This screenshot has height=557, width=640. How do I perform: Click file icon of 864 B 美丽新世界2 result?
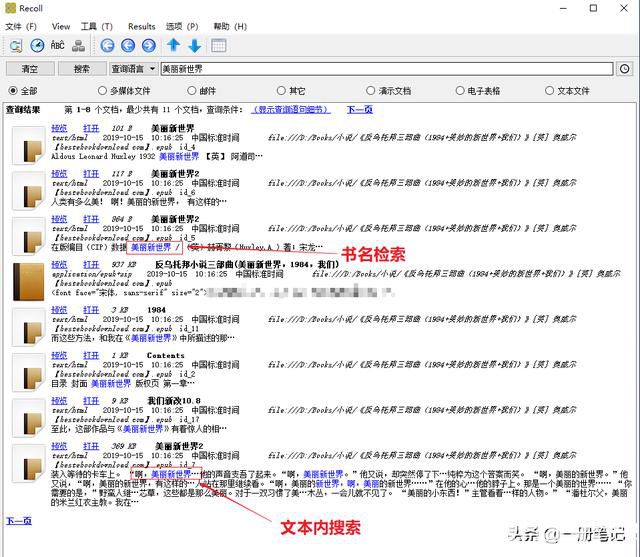[x=29, y=236]
